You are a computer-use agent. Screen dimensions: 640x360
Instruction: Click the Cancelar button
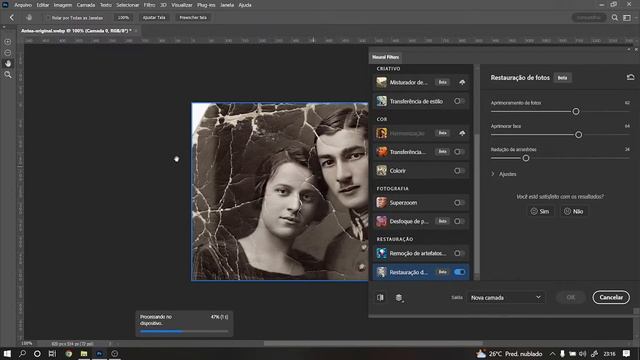611,297
